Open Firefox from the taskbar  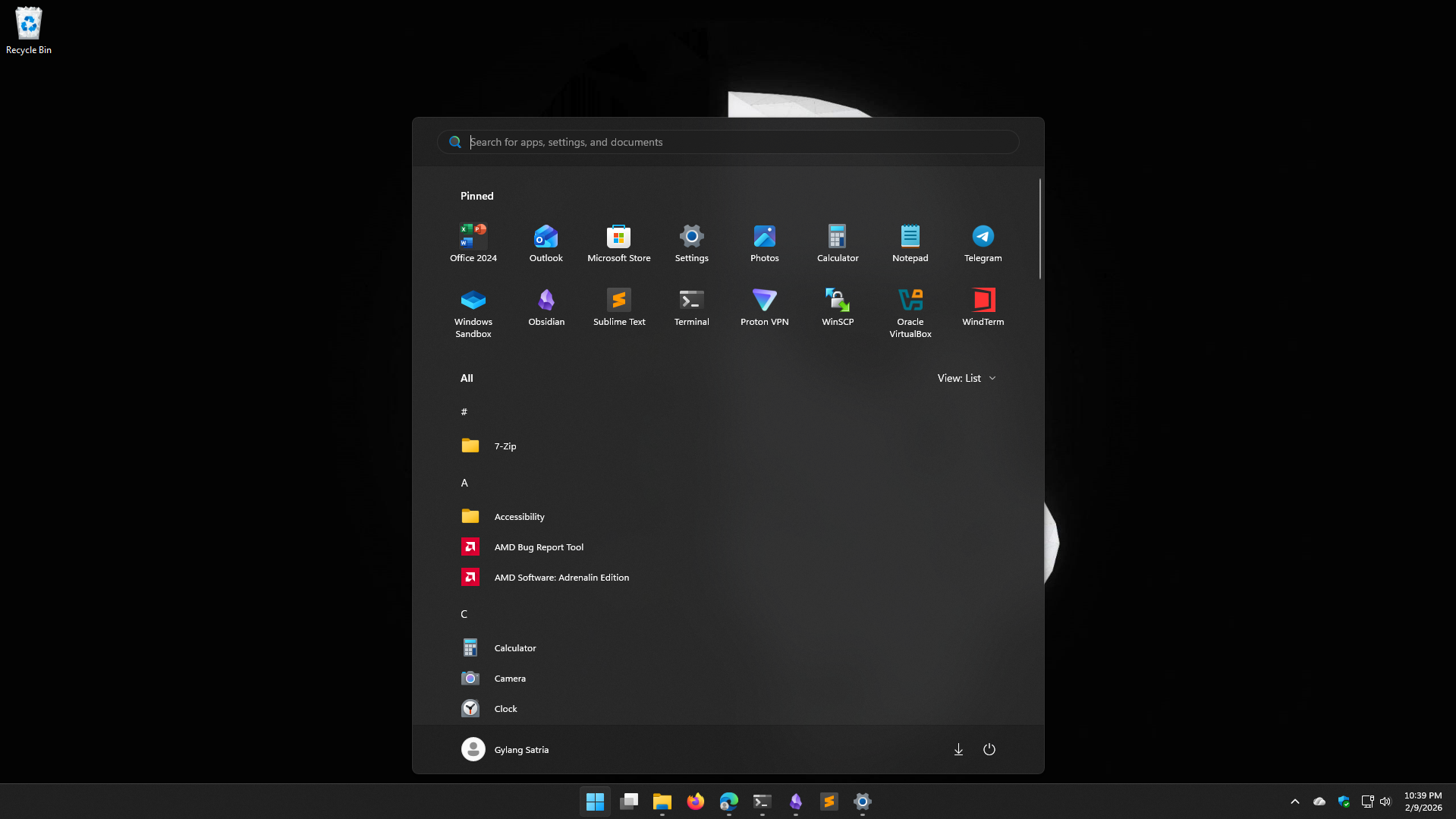click(x=695, y=802)
